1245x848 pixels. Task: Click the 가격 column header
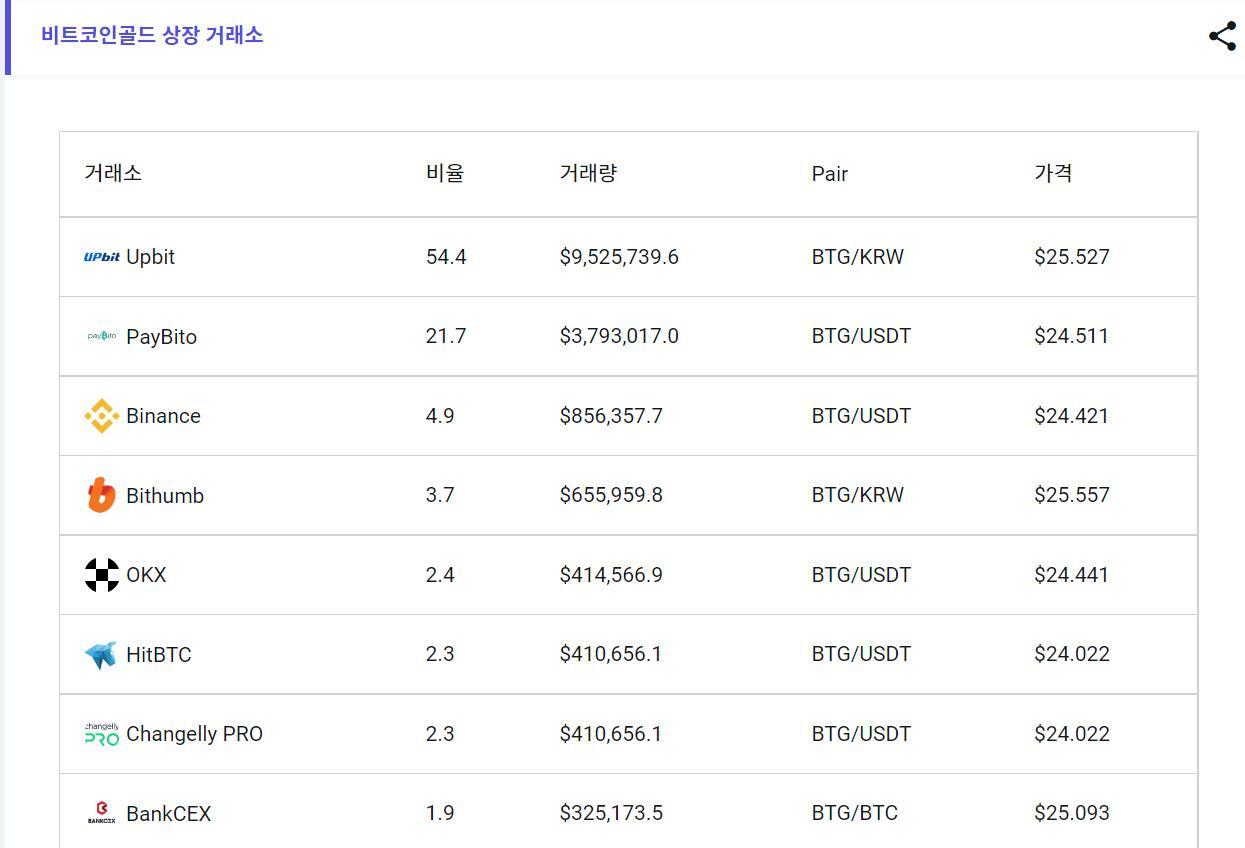pos(1053,173)
